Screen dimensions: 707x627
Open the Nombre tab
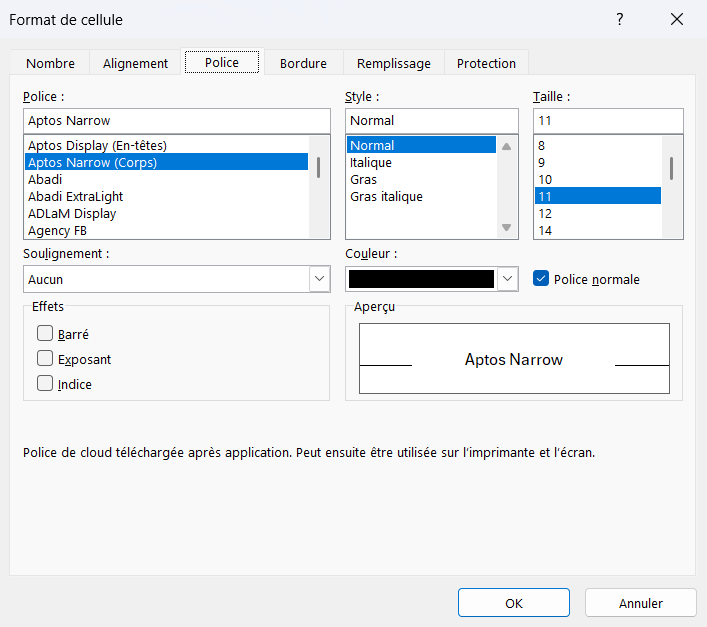(50, 63)
